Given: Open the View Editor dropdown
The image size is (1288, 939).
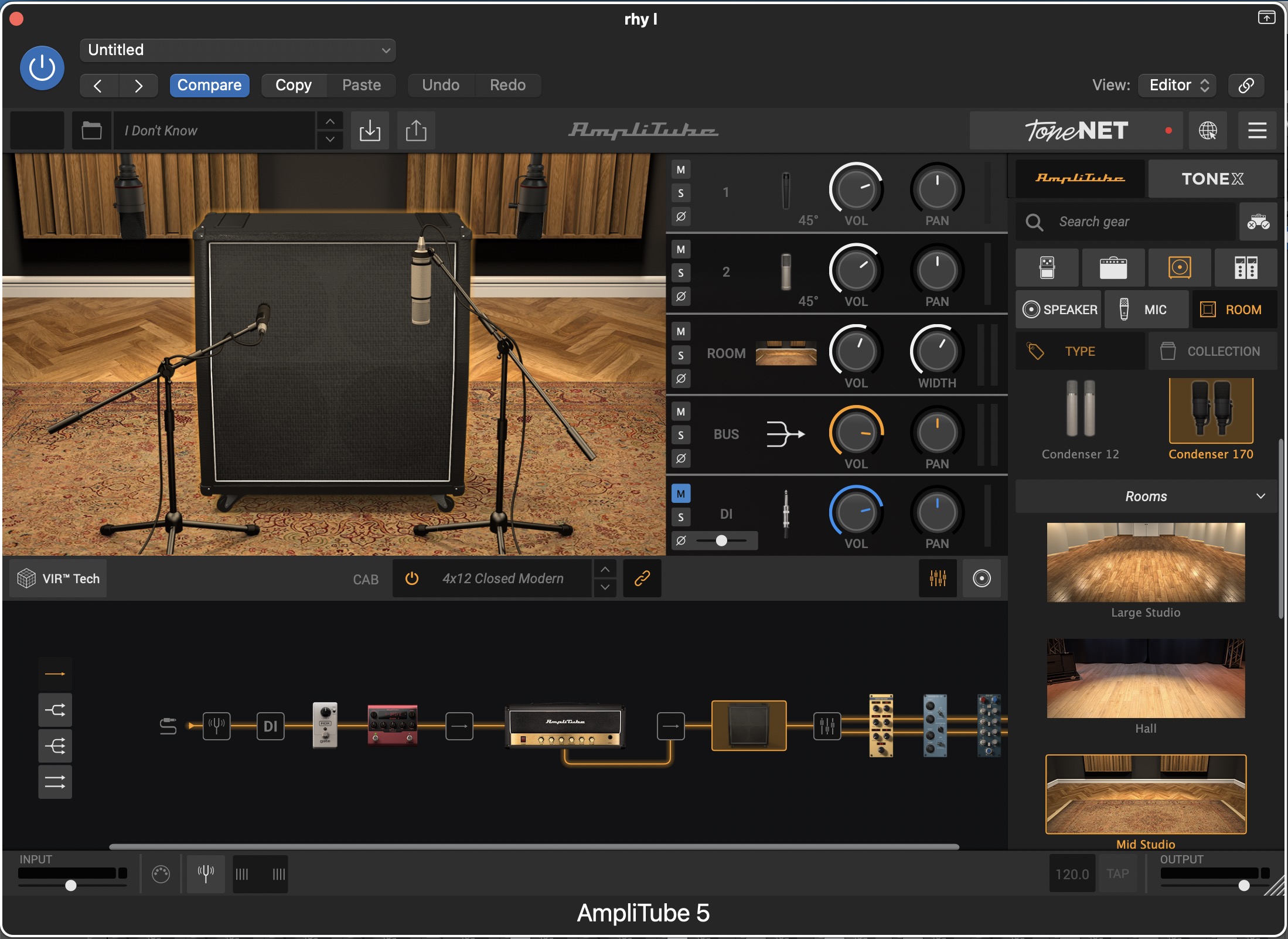Looking at the screenshot, I should tap(1177, 86).
